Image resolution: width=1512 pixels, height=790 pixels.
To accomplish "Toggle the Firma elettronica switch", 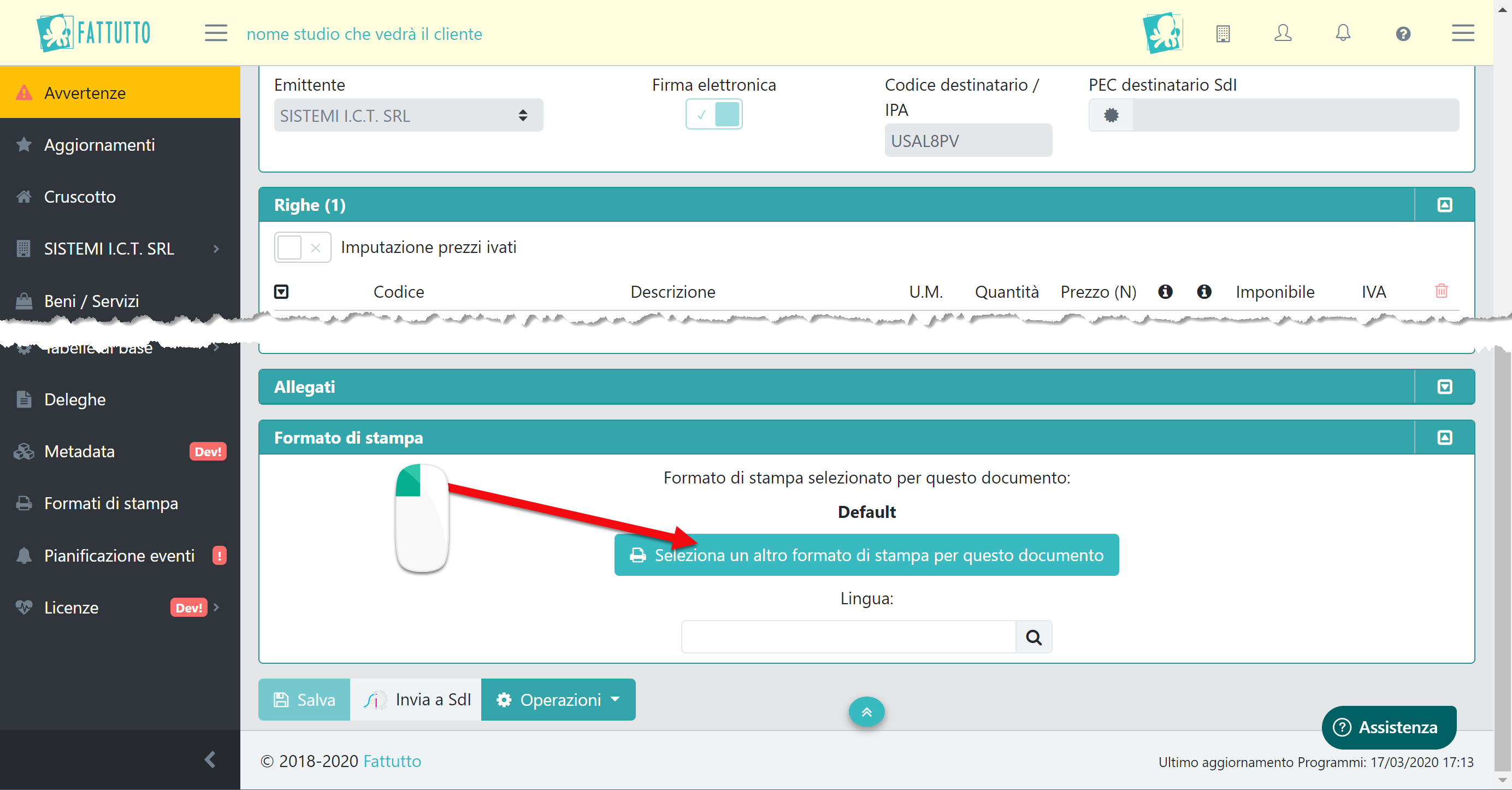I will pyautogui.click(x=714, y=114).
